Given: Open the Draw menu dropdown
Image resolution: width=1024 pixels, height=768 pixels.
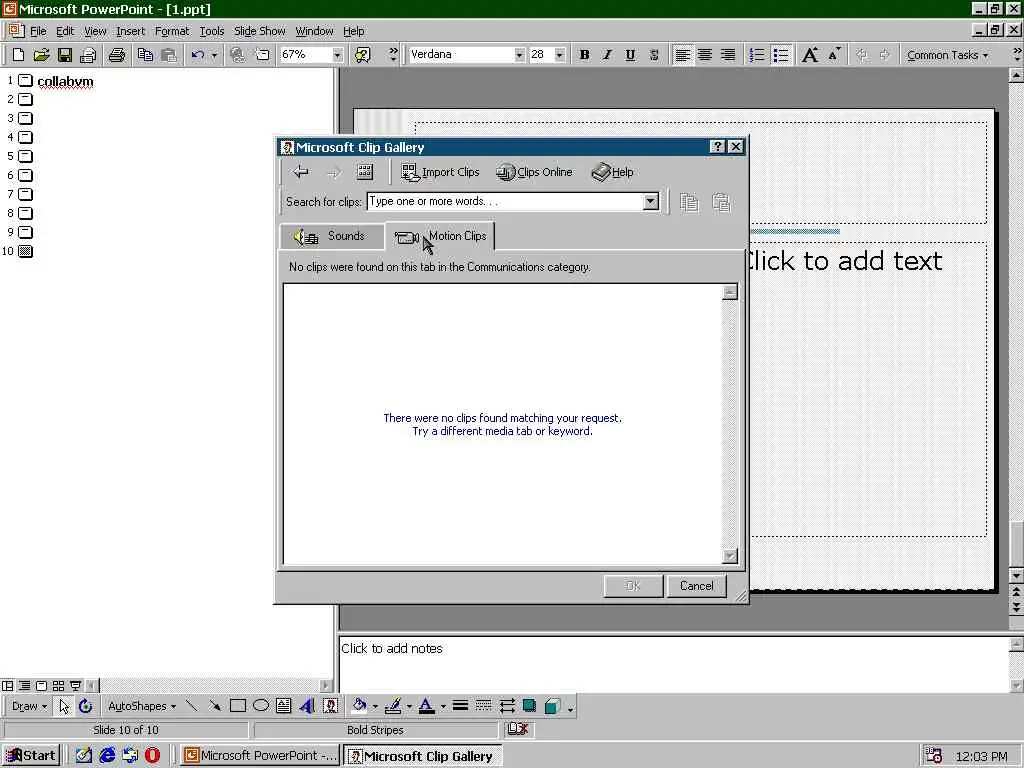Looking at the screenshot, I should click(x=29, y=706).
